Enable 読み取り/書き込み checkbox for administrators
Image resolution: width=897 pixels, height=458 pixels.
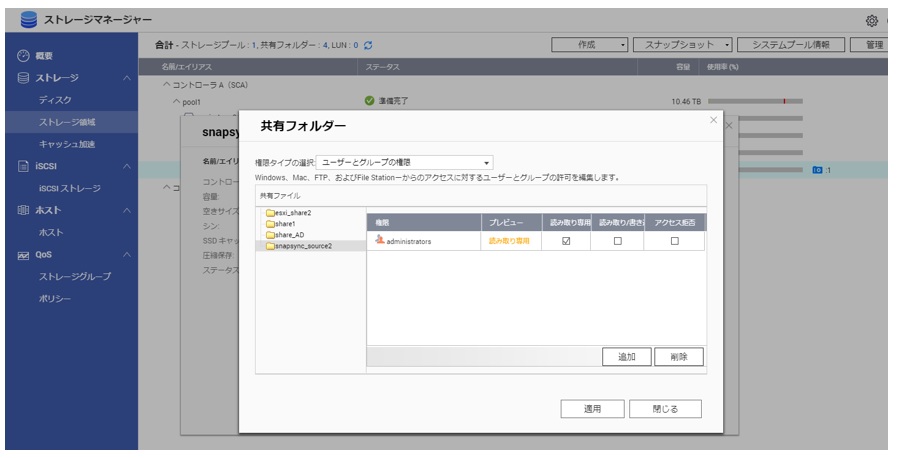[x=617, y=241]
